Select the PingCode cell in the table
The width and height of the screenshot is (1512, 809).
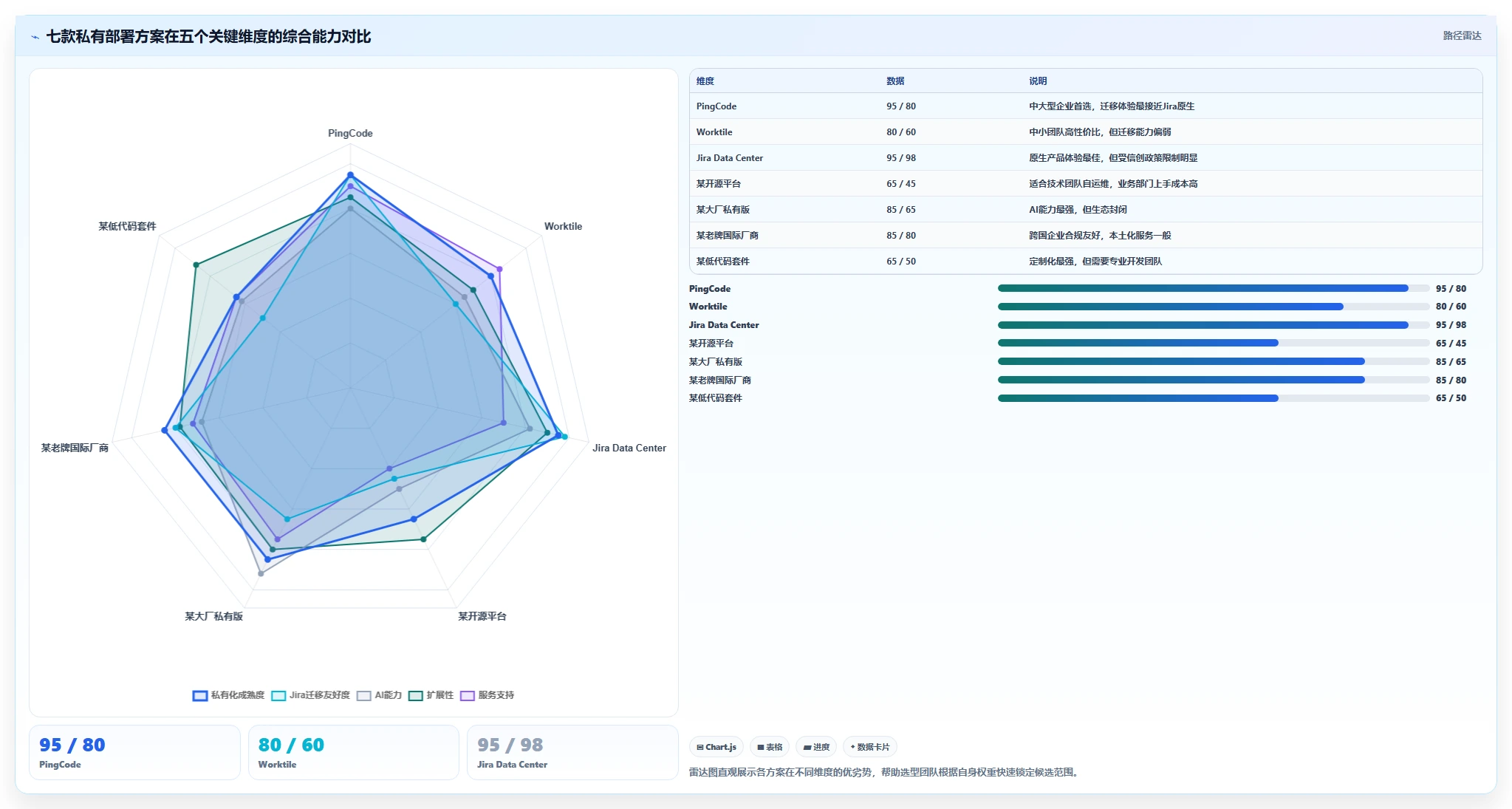(x=716, y=106)
